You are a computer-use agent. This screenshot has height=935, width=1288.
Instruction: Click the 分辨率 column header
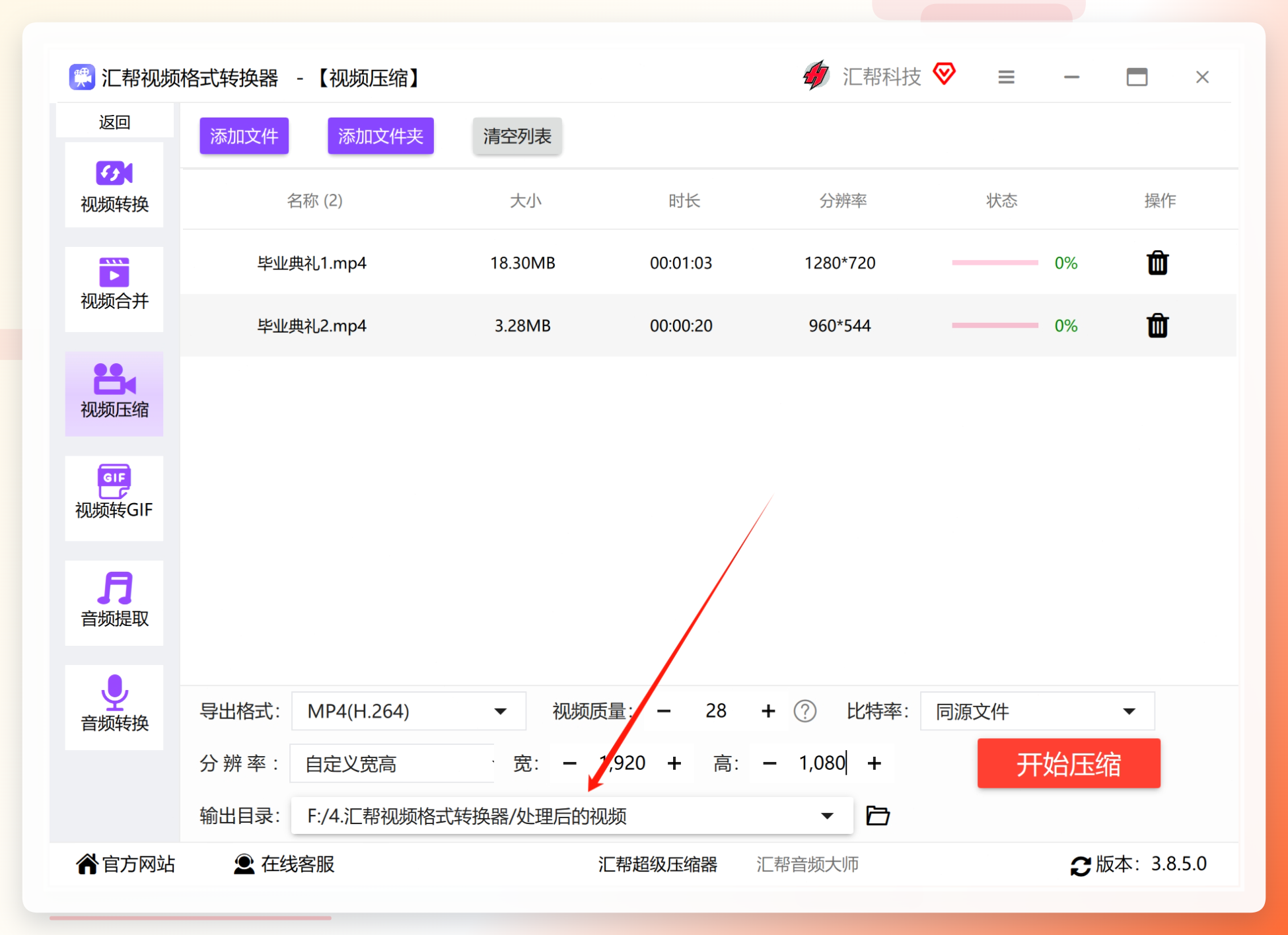pyautogui.click(x=843, y=201)
